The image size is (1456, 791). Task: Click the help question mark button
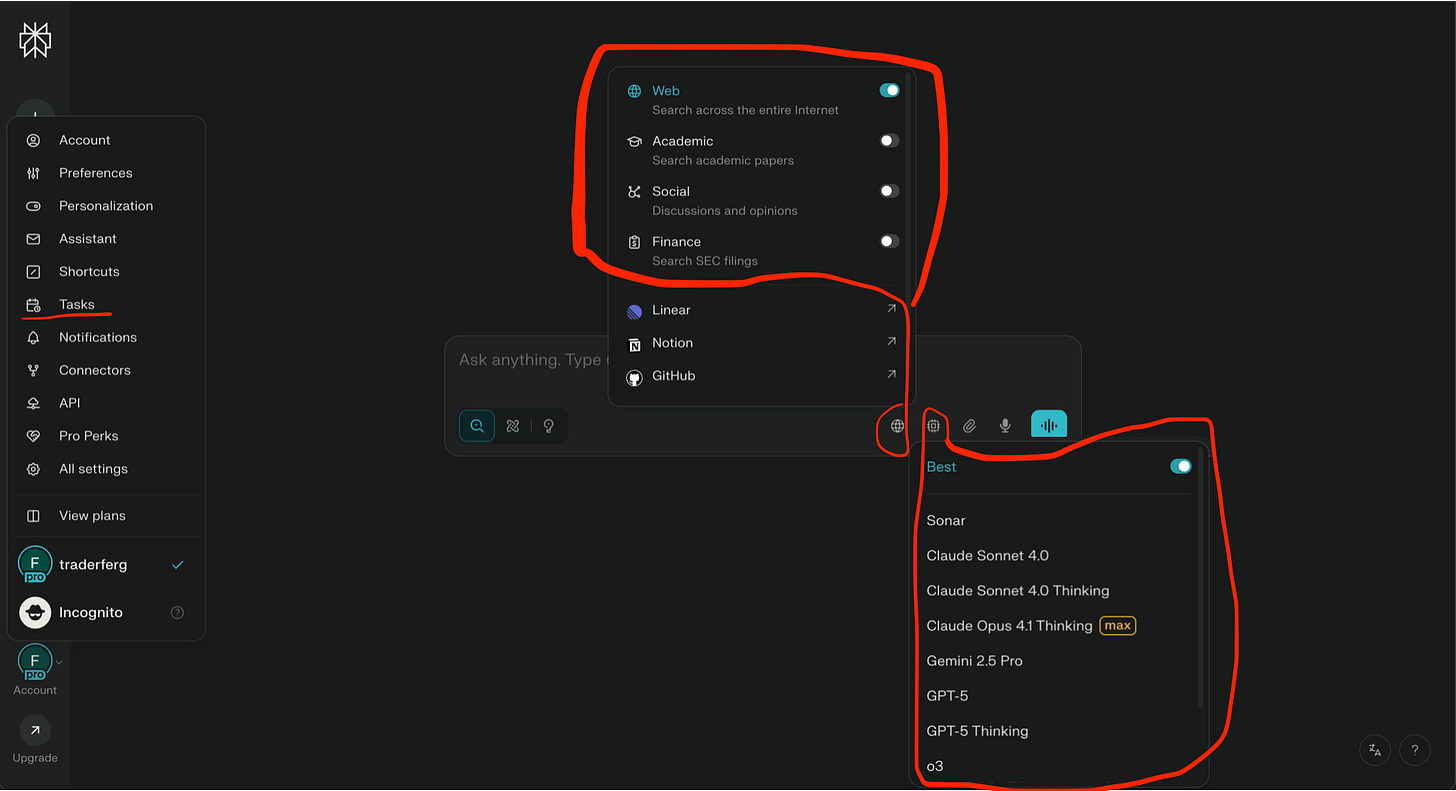coord(1415,750)
